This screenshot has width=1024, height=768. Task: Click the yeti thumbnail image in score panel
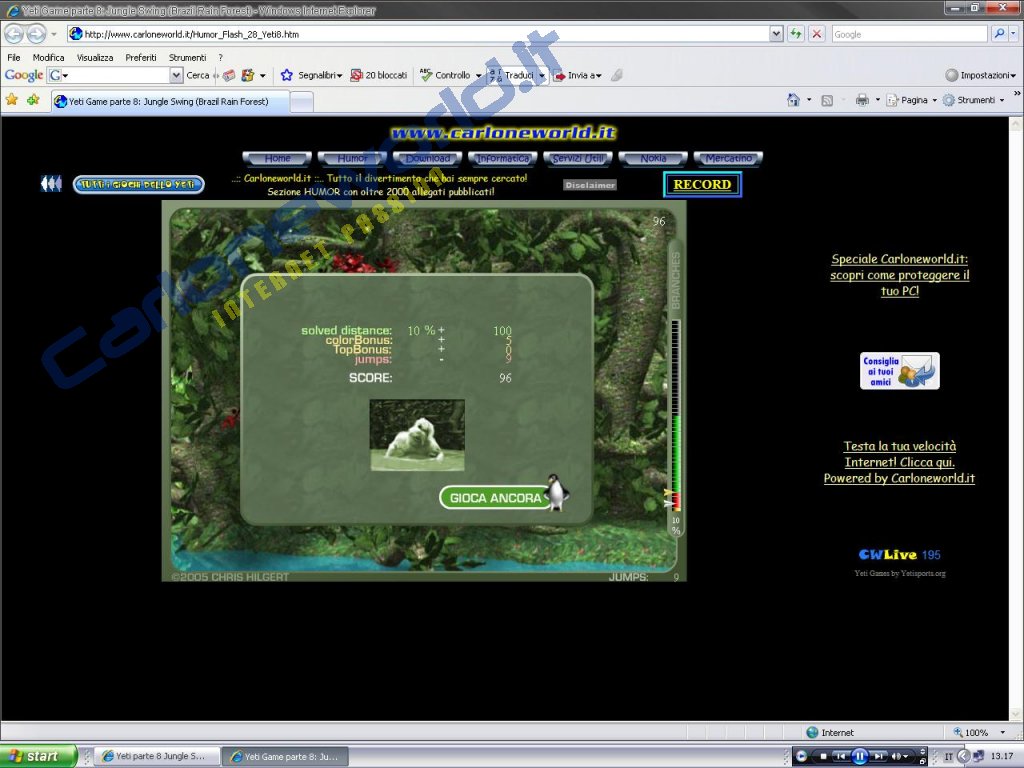click(x=417, y=435)
